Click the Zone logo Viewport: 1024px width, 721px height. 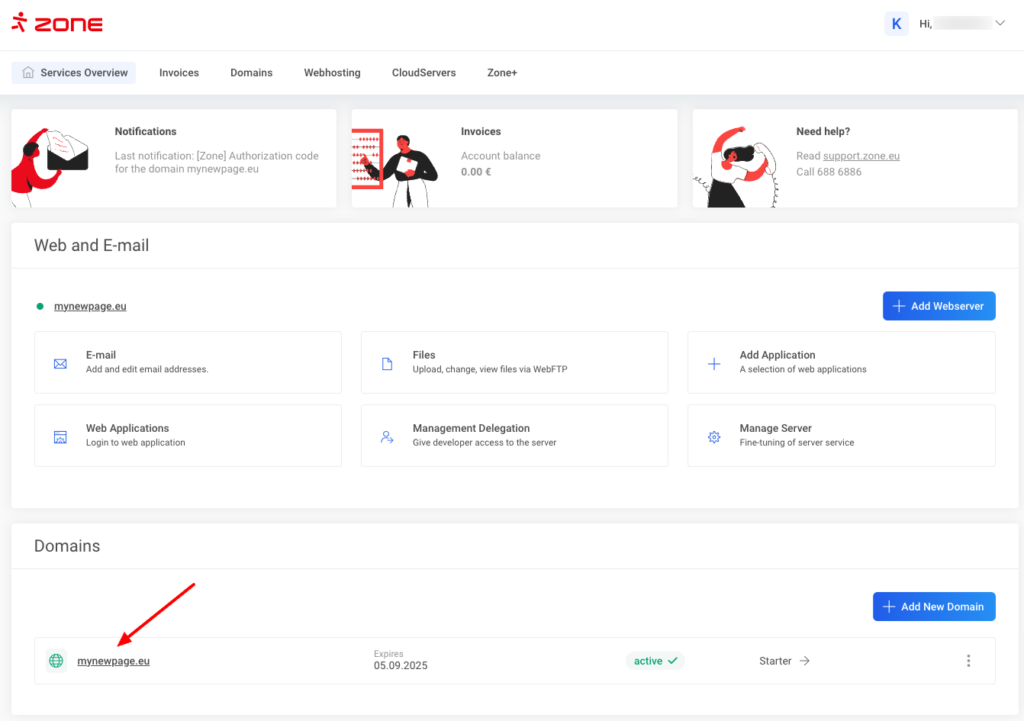(57, 23)
